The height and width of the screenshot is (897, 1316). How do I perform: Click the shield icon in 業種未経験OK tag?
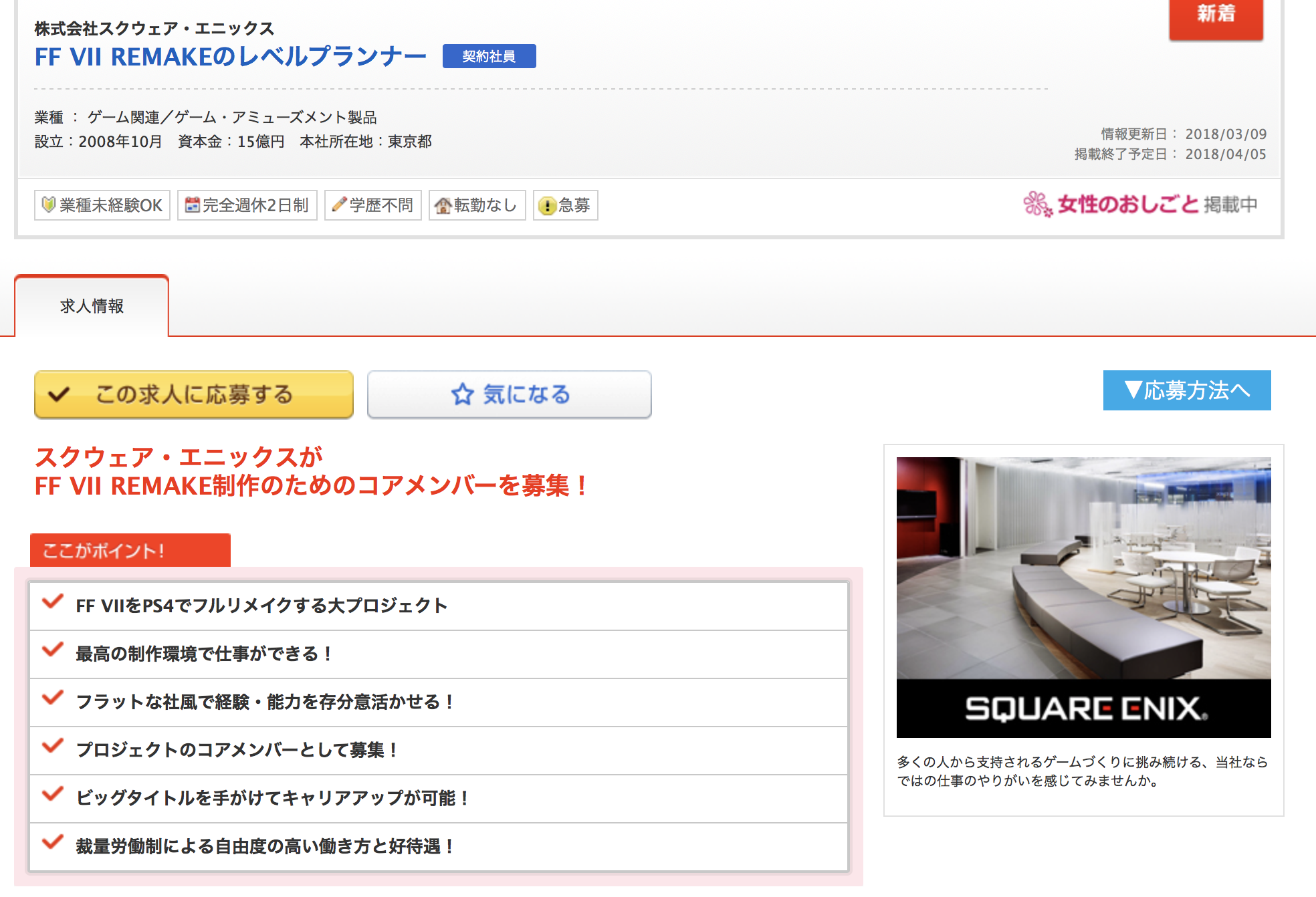click(x=48, y=205)
